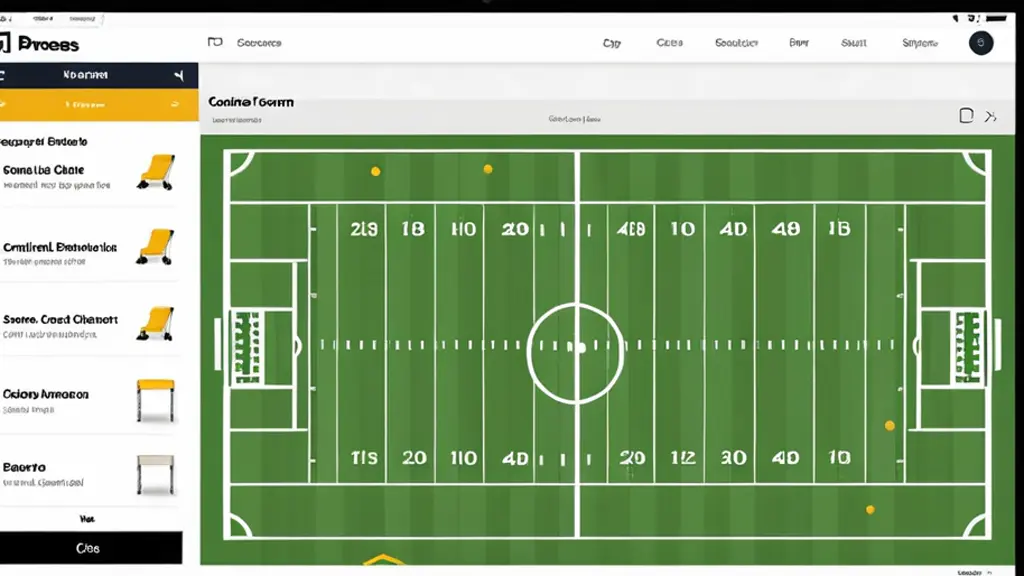Viewport: 1024px width, 576px height.
Task: Click the center circle spot on the field
Action: coord(579,347)
